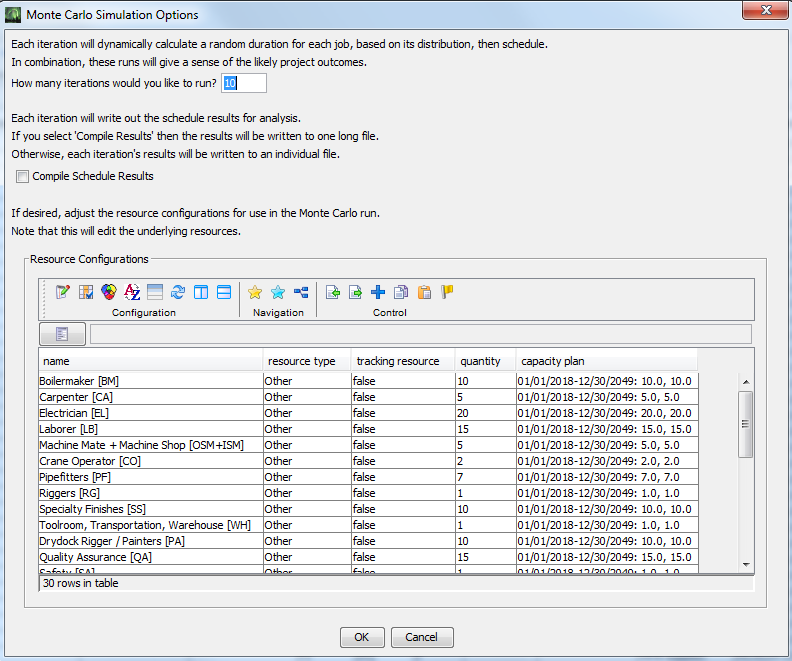Click the table scrollbar up arrow

(746, 382)
